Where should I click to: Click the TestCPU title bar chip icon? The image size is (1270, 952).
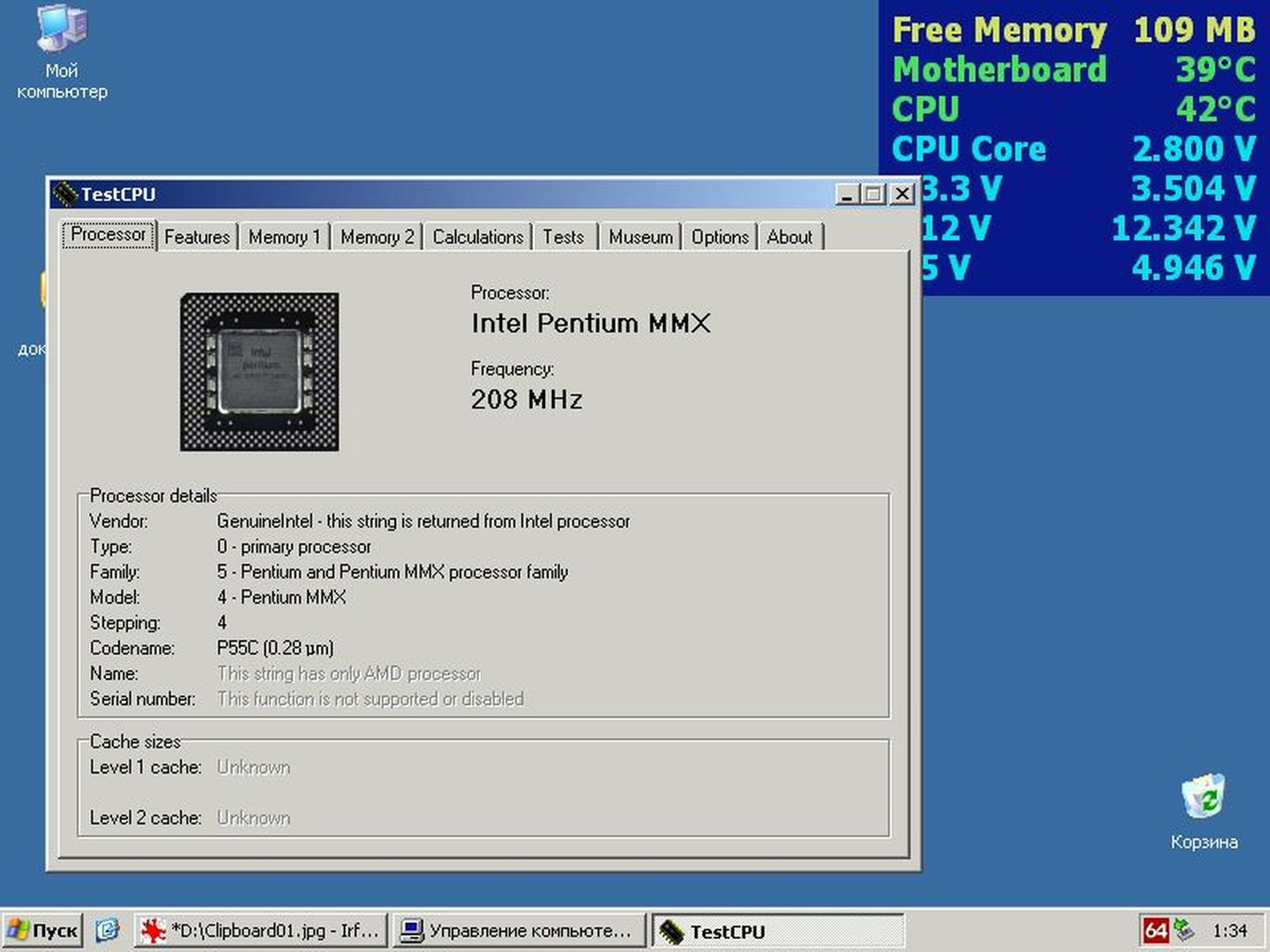64,194
